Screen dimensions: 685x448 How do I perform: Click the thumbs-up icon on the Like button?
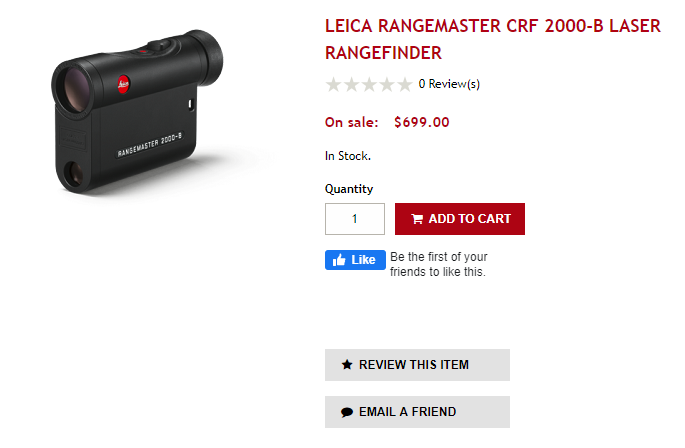pyautogui.click(x=339, y=260)
